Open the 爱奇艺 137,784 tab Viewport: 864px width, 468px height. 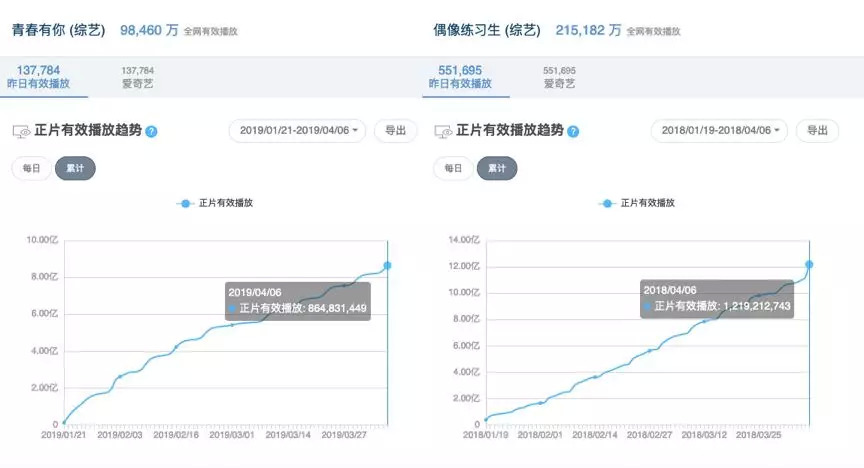pyautogui.click(x=138, y=77)
